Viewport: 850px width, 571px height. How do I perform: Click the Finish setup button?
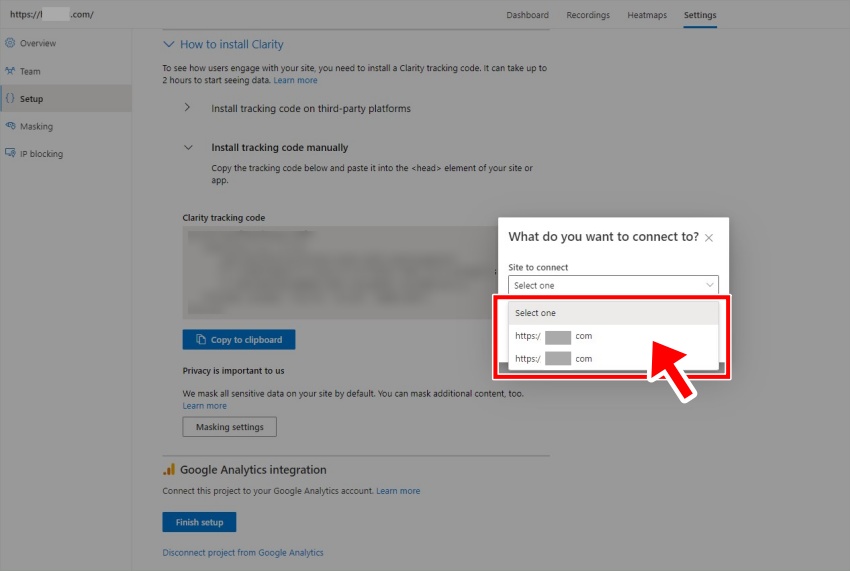click(x=199, y=522)
